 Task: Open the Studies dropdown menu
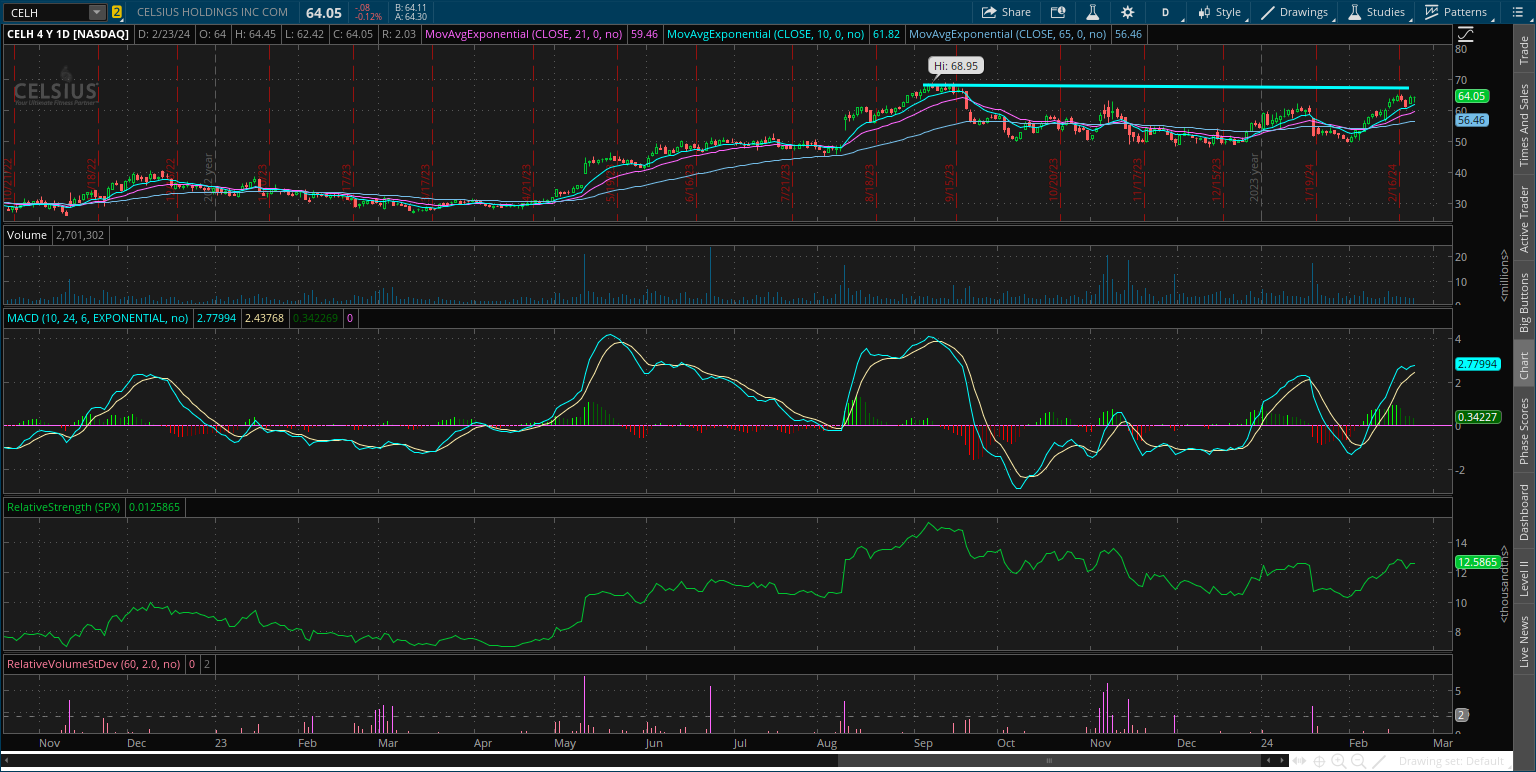click(x=1376, y=12)
